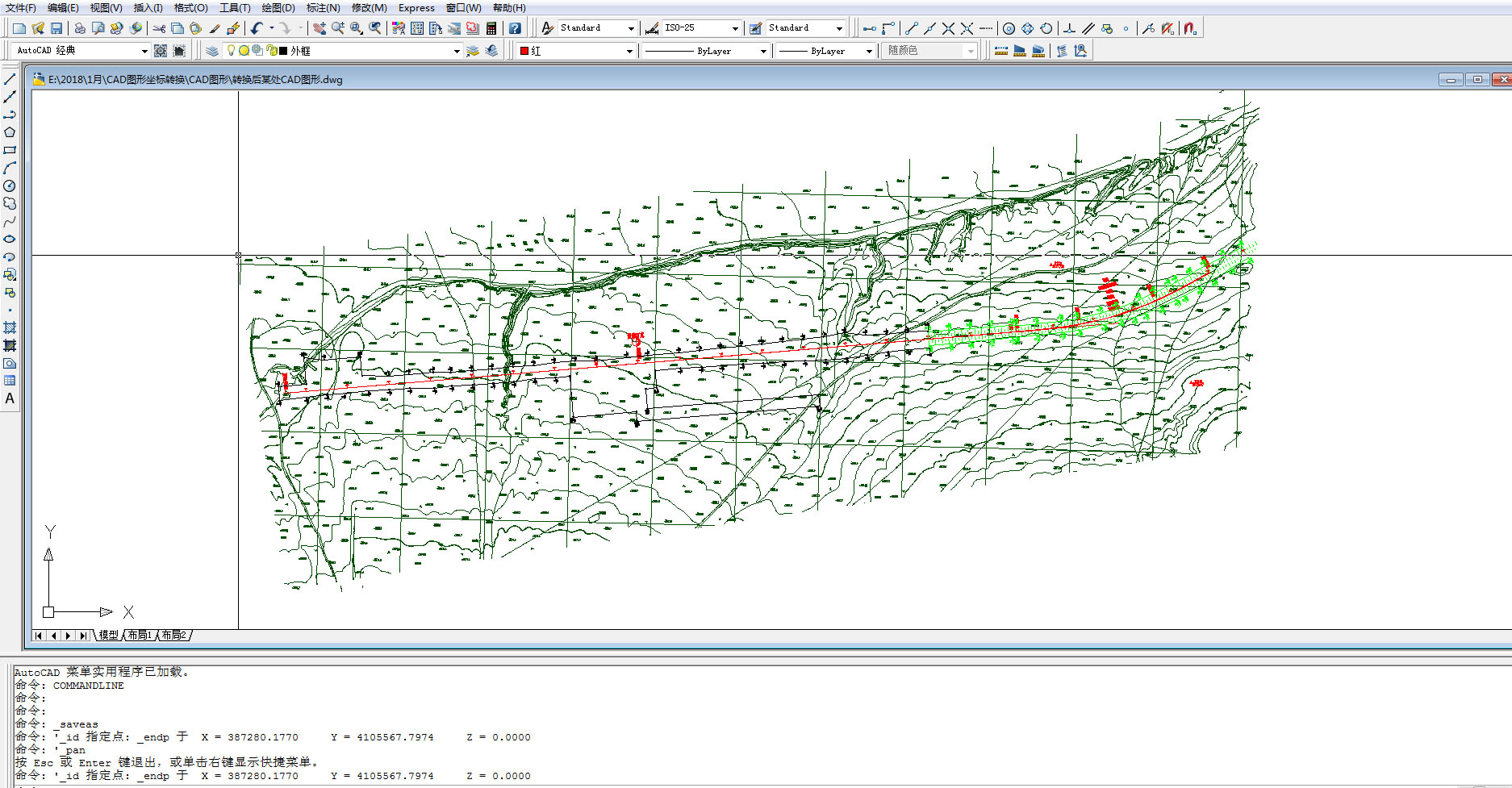1512x788 pixels.
Task: Click the Workspace Settings gear icon
Action: click(x=161, y=51)
